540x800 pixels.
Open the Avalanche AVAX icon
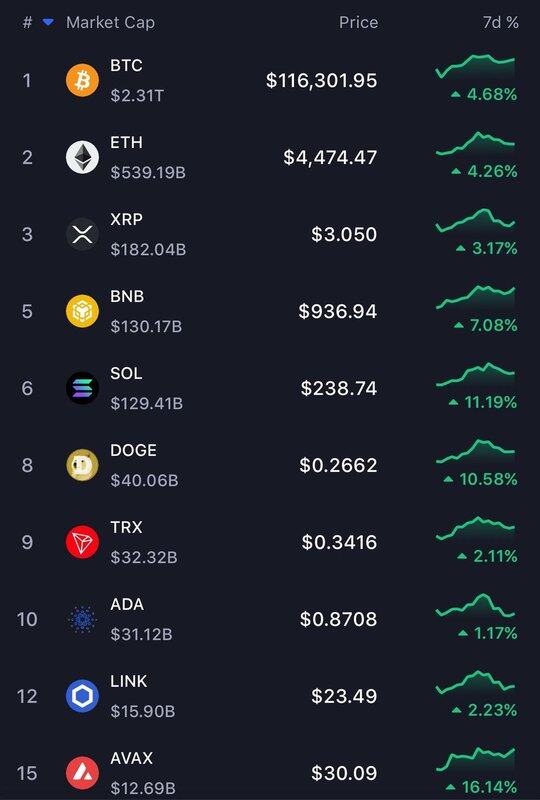click(x=82, y=773)
